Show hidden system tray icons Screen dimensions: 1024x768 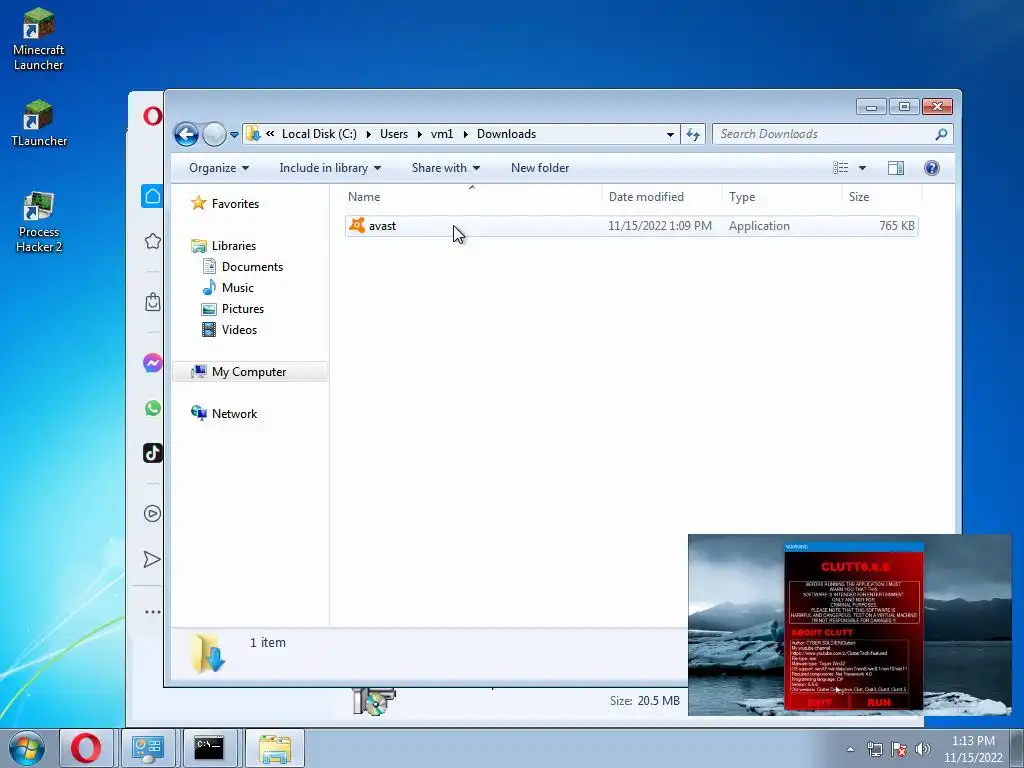point(850,749)
